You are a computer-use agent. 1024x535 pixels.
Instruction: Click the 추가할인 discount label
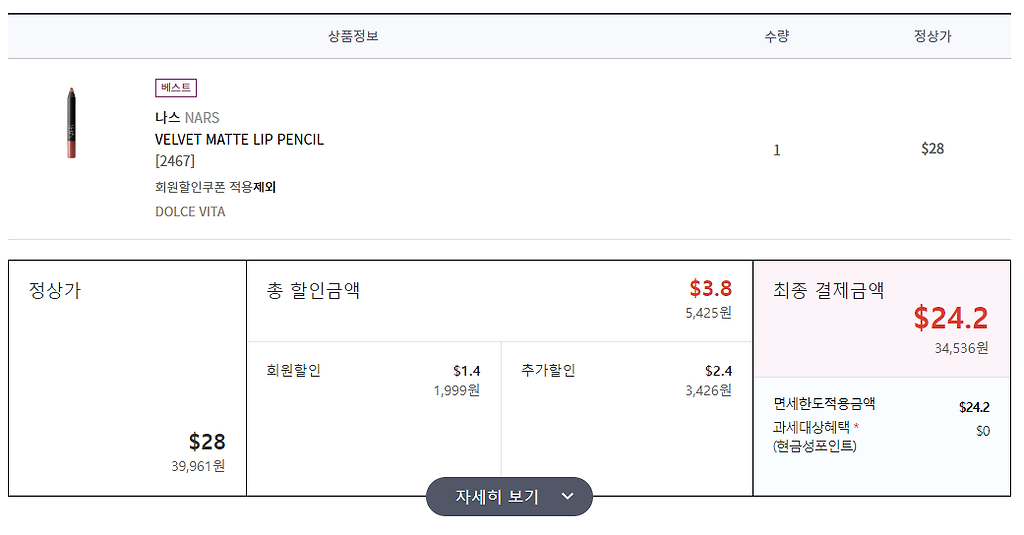tap(548, 371)
